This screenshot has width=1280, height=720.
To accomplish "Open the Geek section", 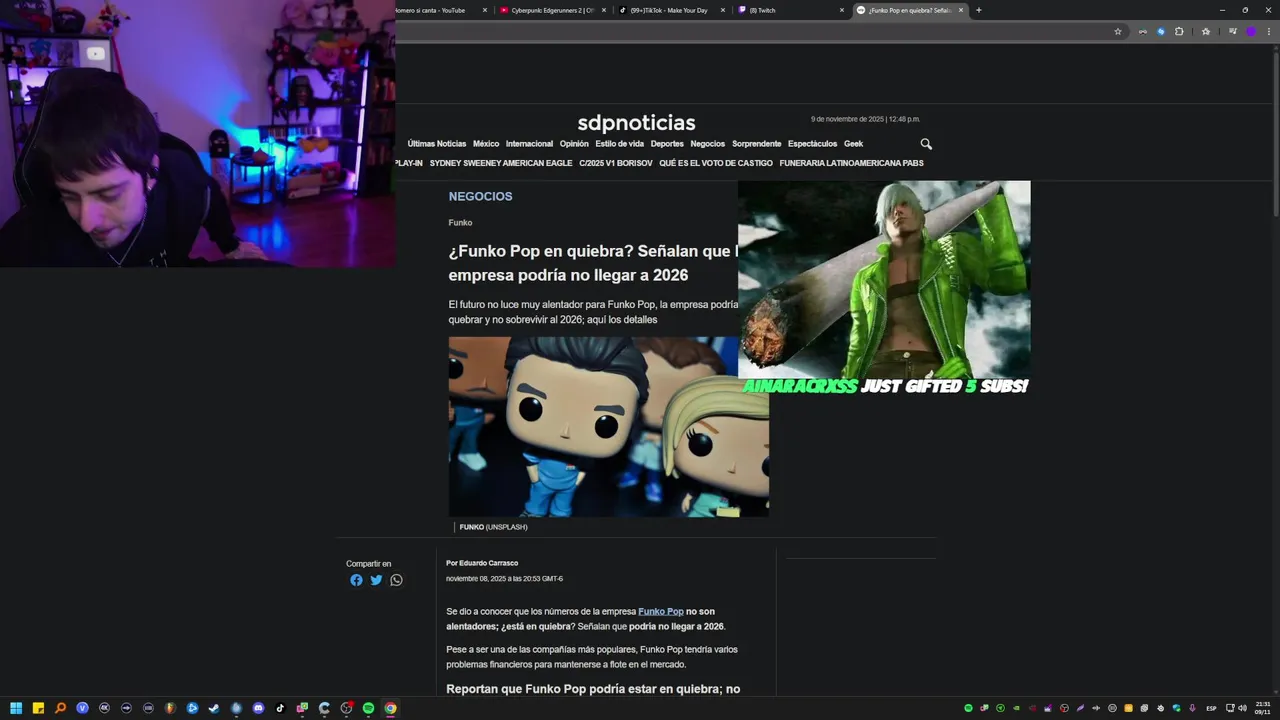I will (x=853, y=144).
